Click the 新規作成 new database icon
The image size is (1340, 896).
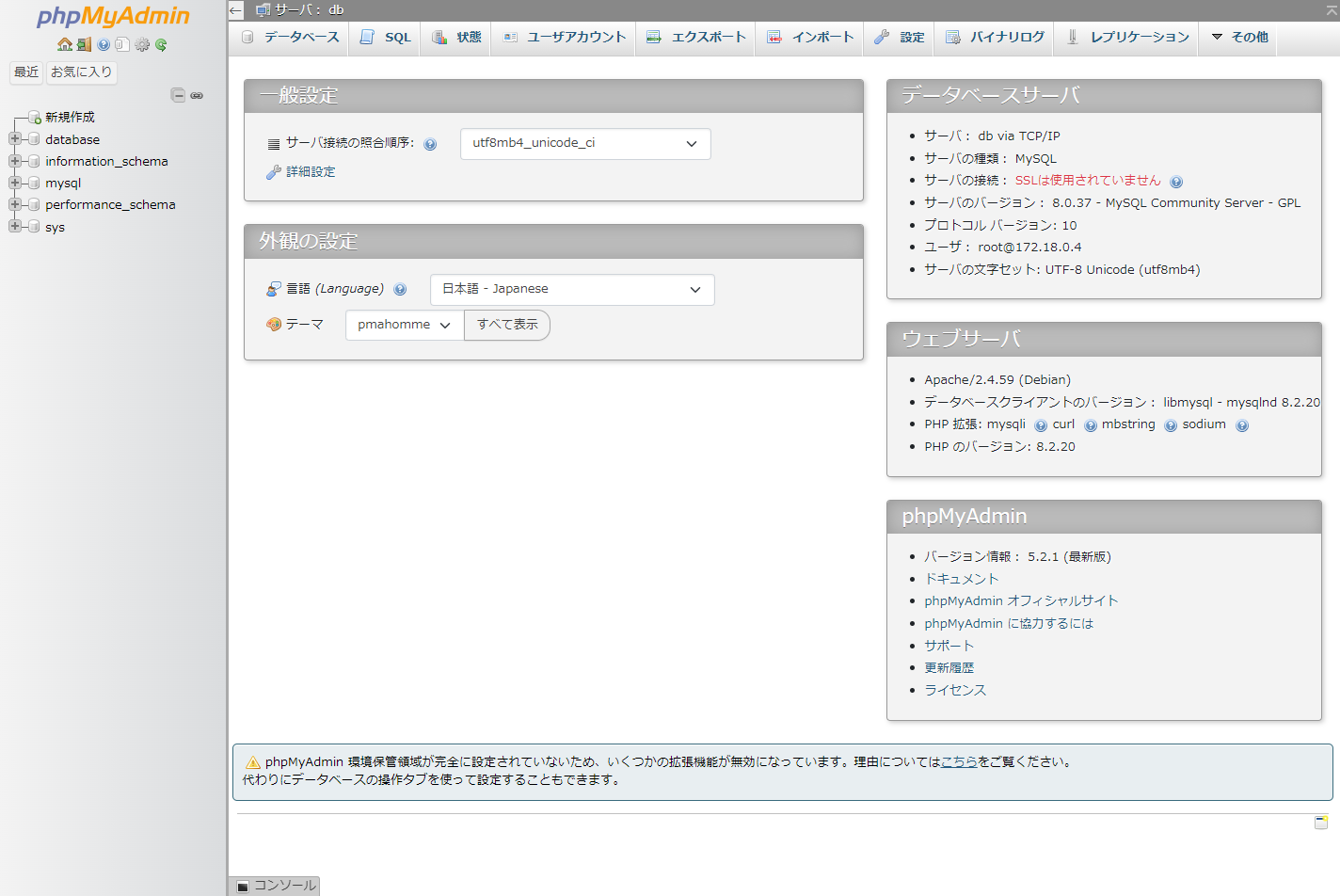point(34,118)
